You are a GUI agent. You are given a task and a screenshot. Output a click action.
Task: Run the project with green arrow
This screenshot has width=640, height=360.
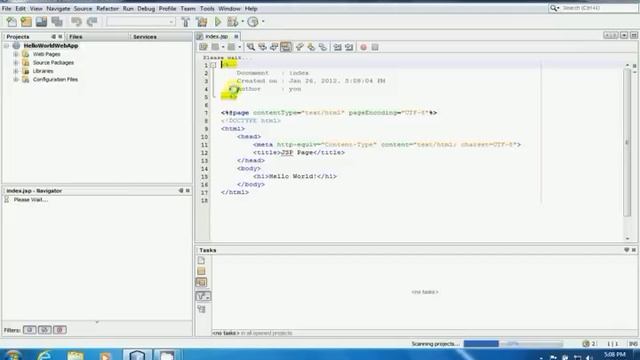pos(218,22)
